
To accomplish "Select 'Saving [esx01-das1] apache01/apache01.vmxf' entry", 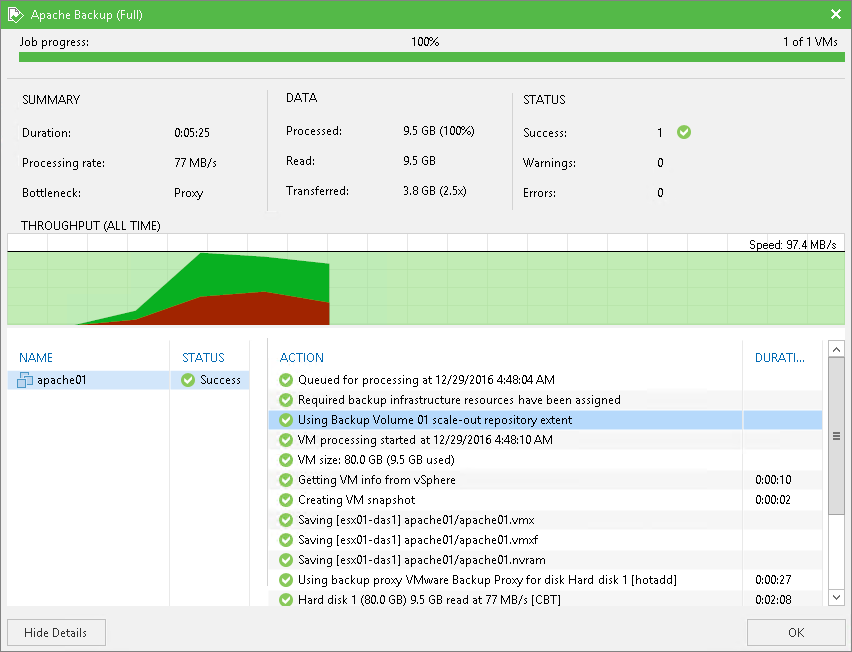I will 418,540.
